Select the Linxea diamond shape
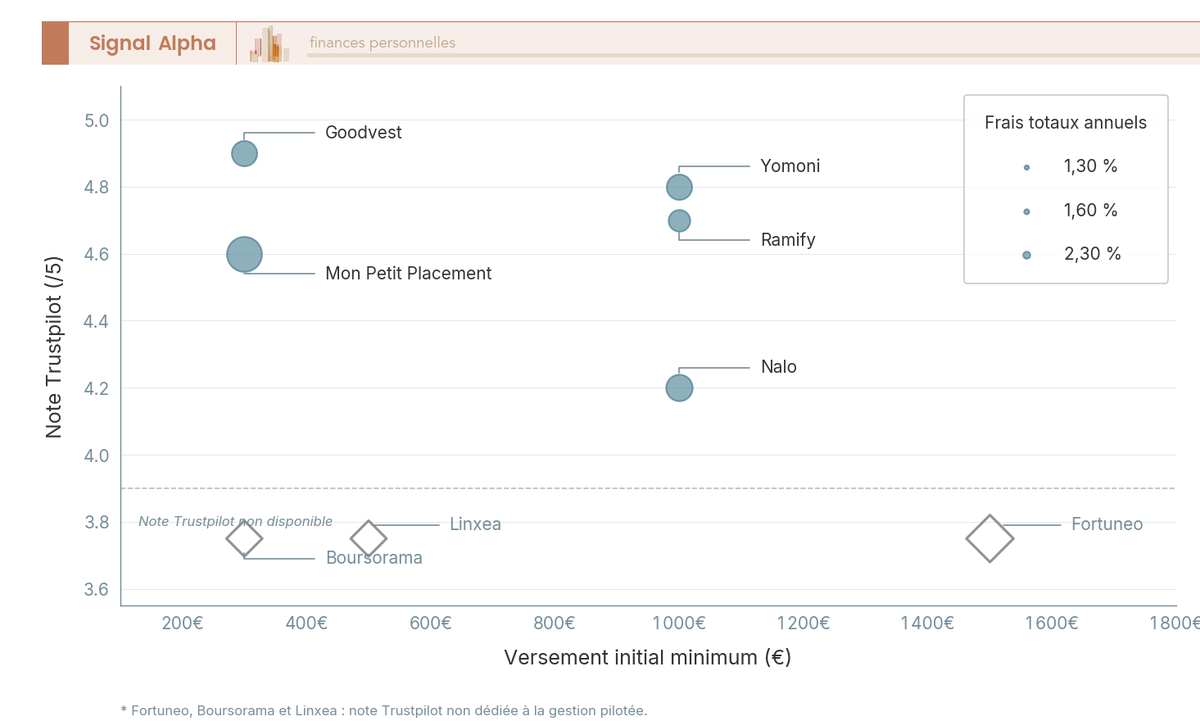The height and width of the screenshot is (721, 1200). coord(368,538)
